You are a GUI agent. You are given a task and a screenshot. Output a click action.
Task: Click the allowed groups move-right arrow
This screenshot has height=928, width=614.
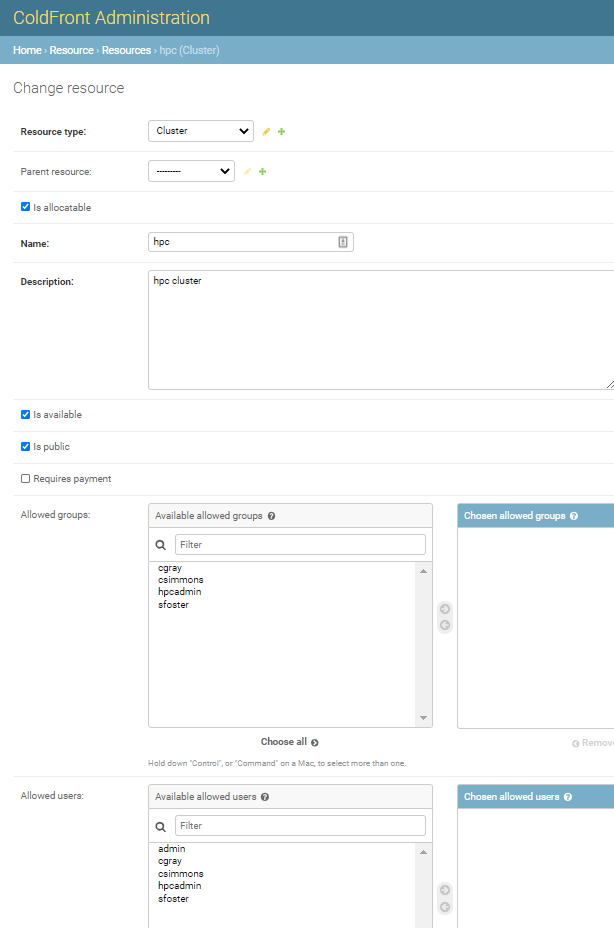[x=445, y=609]
